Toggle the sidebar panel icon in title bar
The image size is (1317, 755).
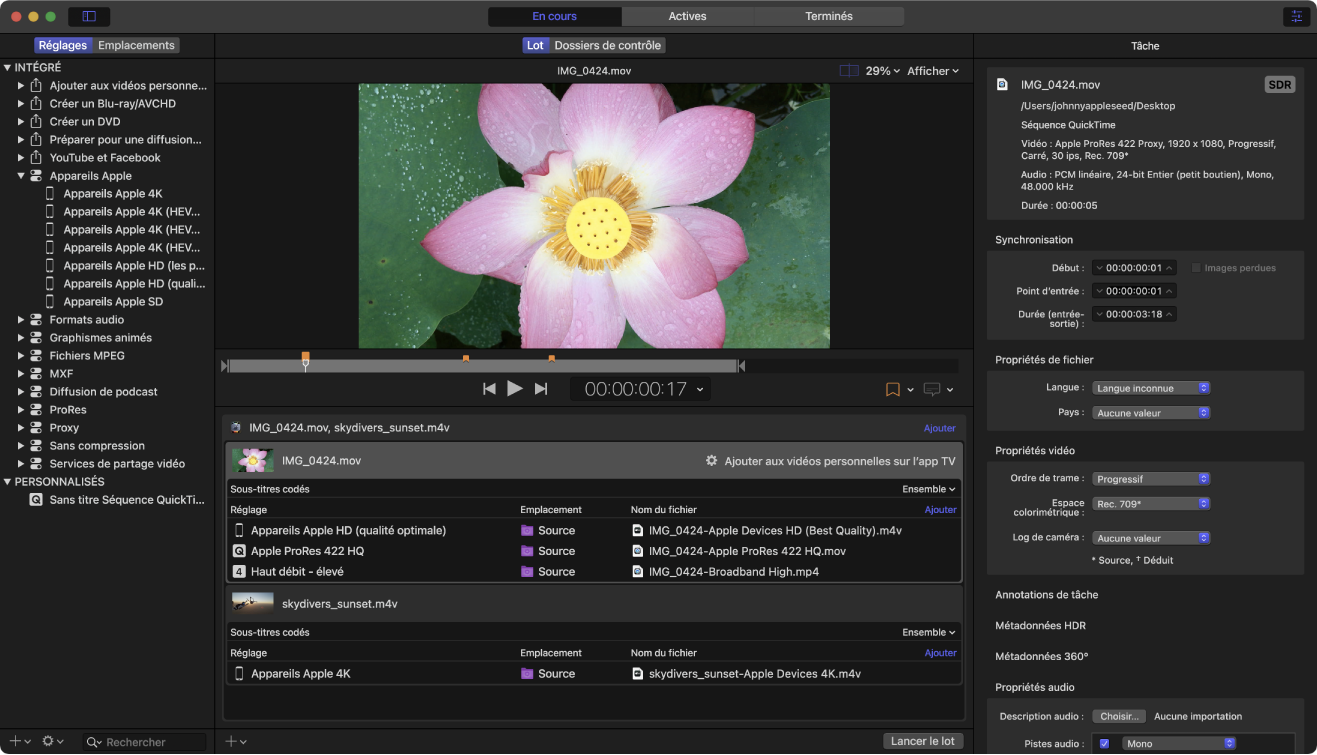(89, 17)
